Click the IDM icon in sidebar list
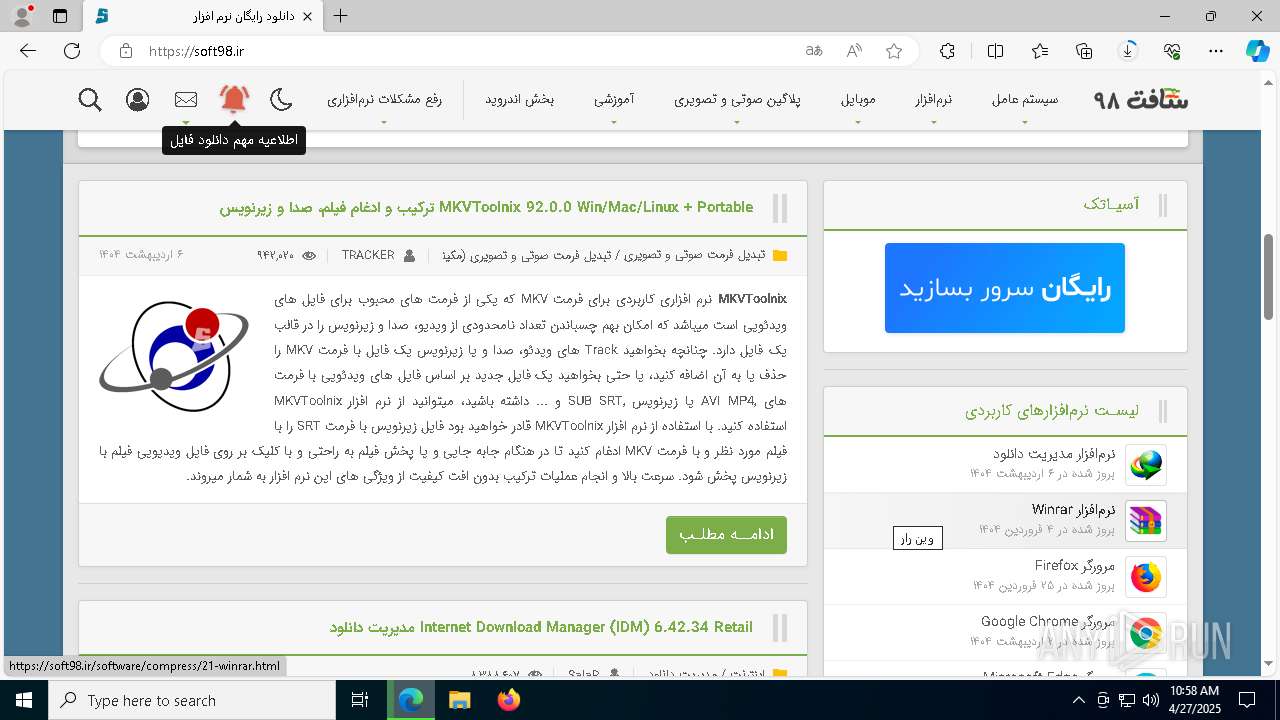 tap(1146, 464)
